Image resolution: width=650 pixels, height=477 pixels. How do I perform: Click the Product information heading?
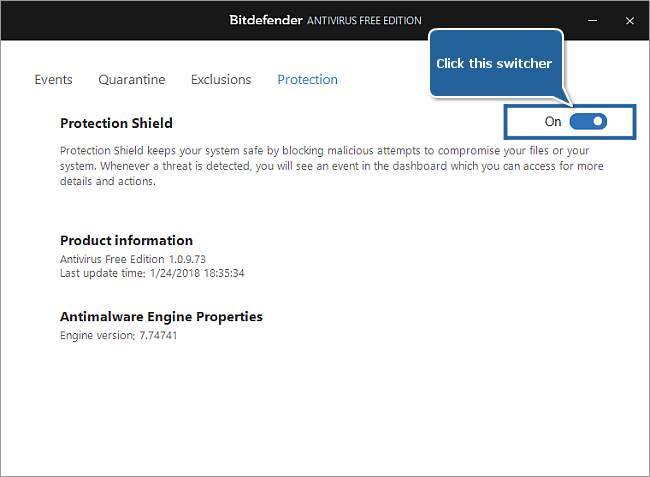pos(126,240)
